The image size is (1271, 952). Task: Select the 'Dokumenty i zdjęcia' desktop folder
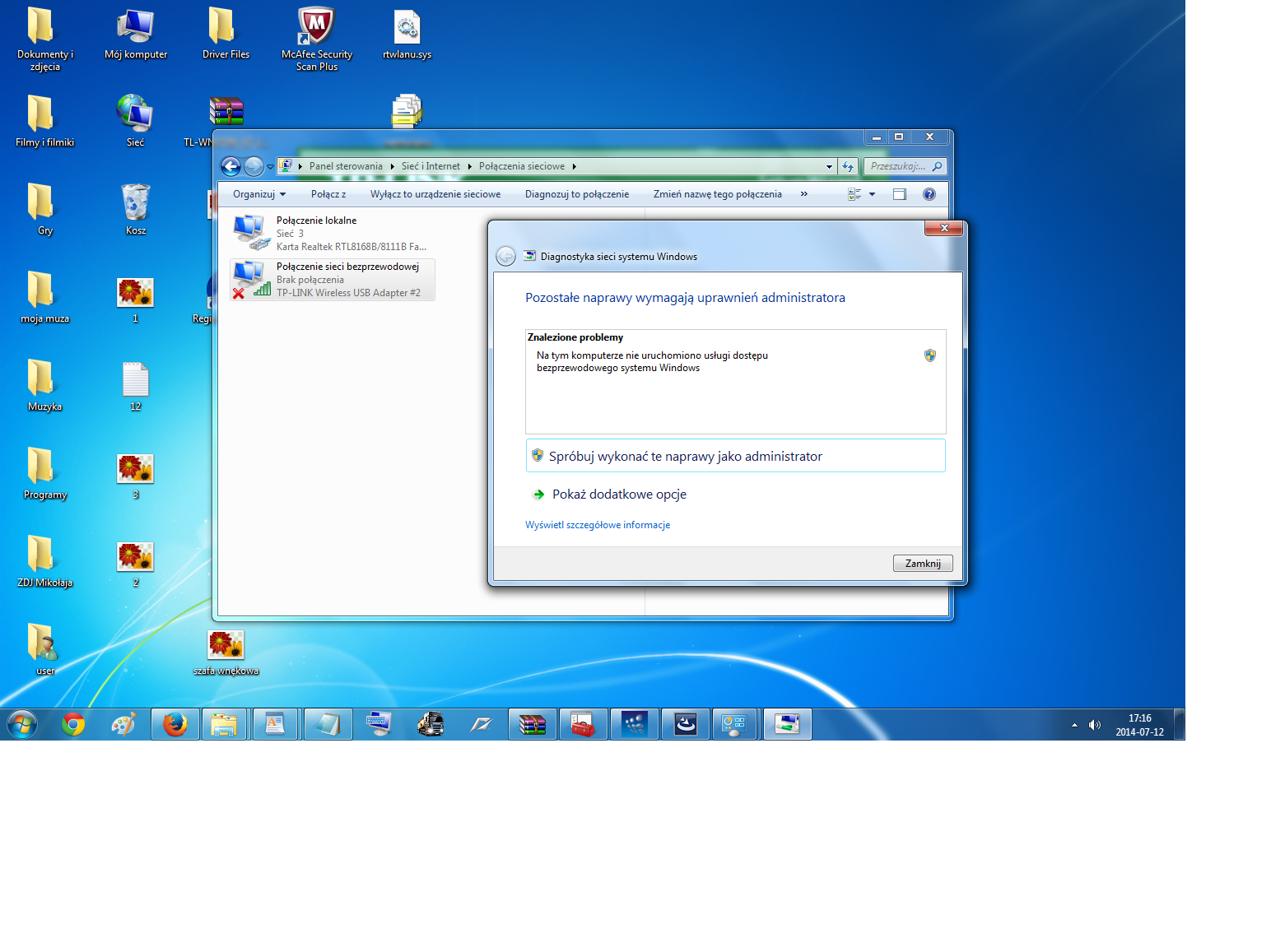click(x=45, y=39)
